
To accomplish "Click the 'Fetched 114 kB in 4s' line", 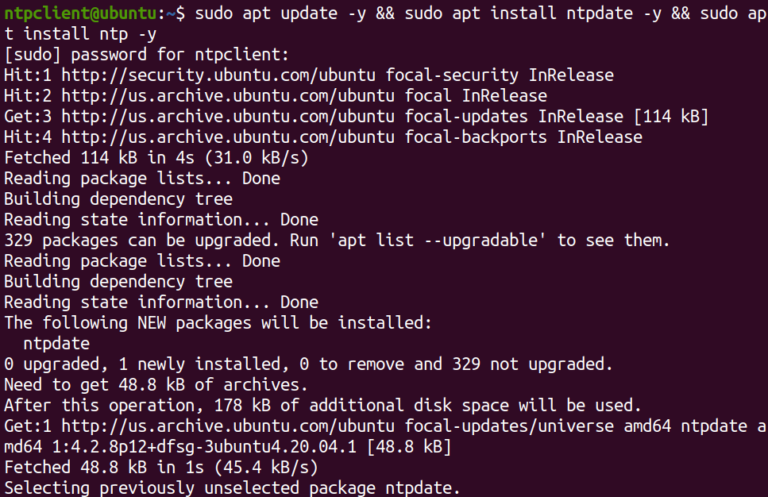I will pyautogui.click(x=156, y=158).
